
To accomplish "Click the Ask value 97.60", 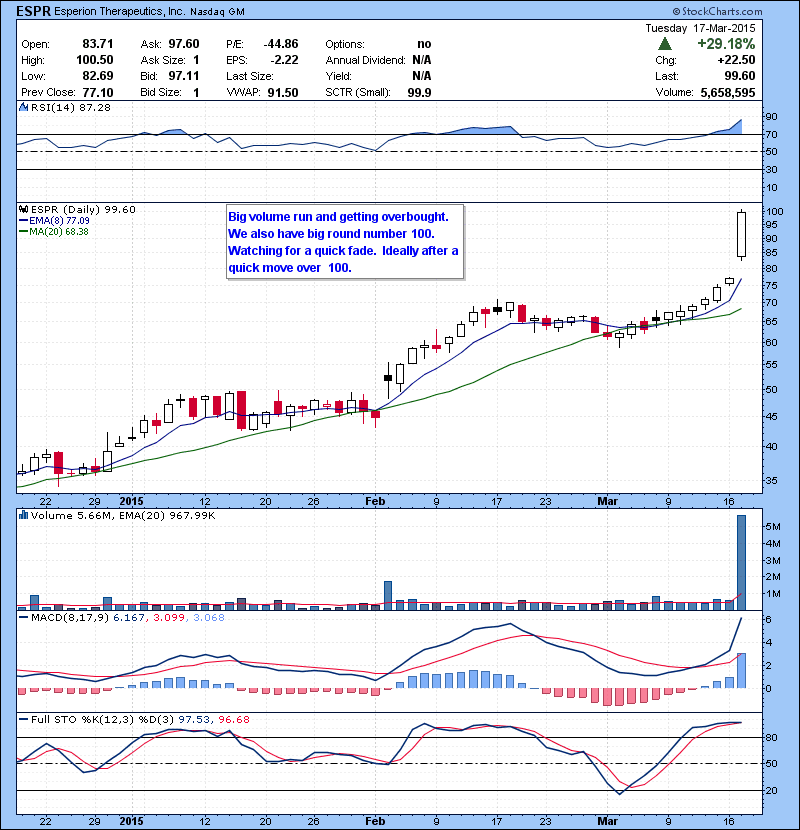I will [x=184, y=44].
